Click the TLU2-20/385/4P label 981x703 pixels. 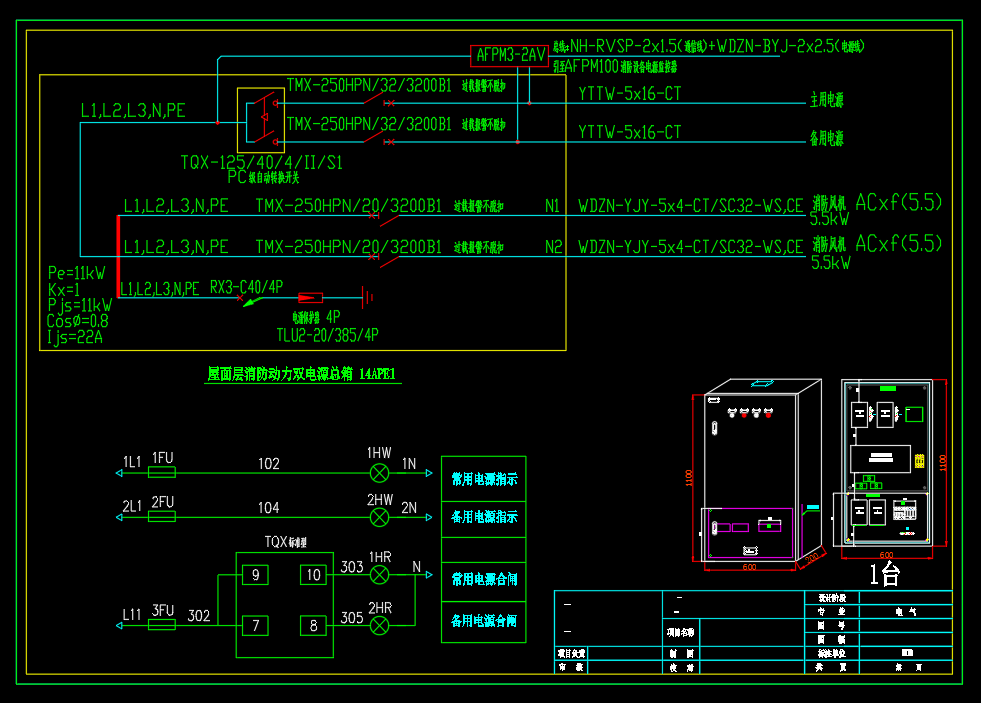(x=327, y=335)
